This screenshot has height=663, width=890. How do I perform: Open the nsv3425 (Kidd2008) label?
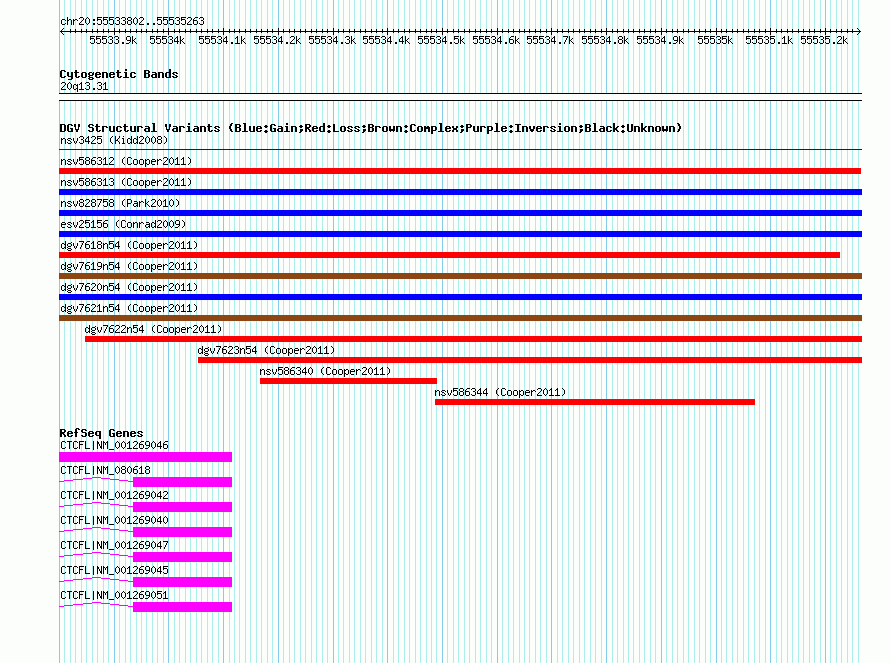[x=114, y=140]
